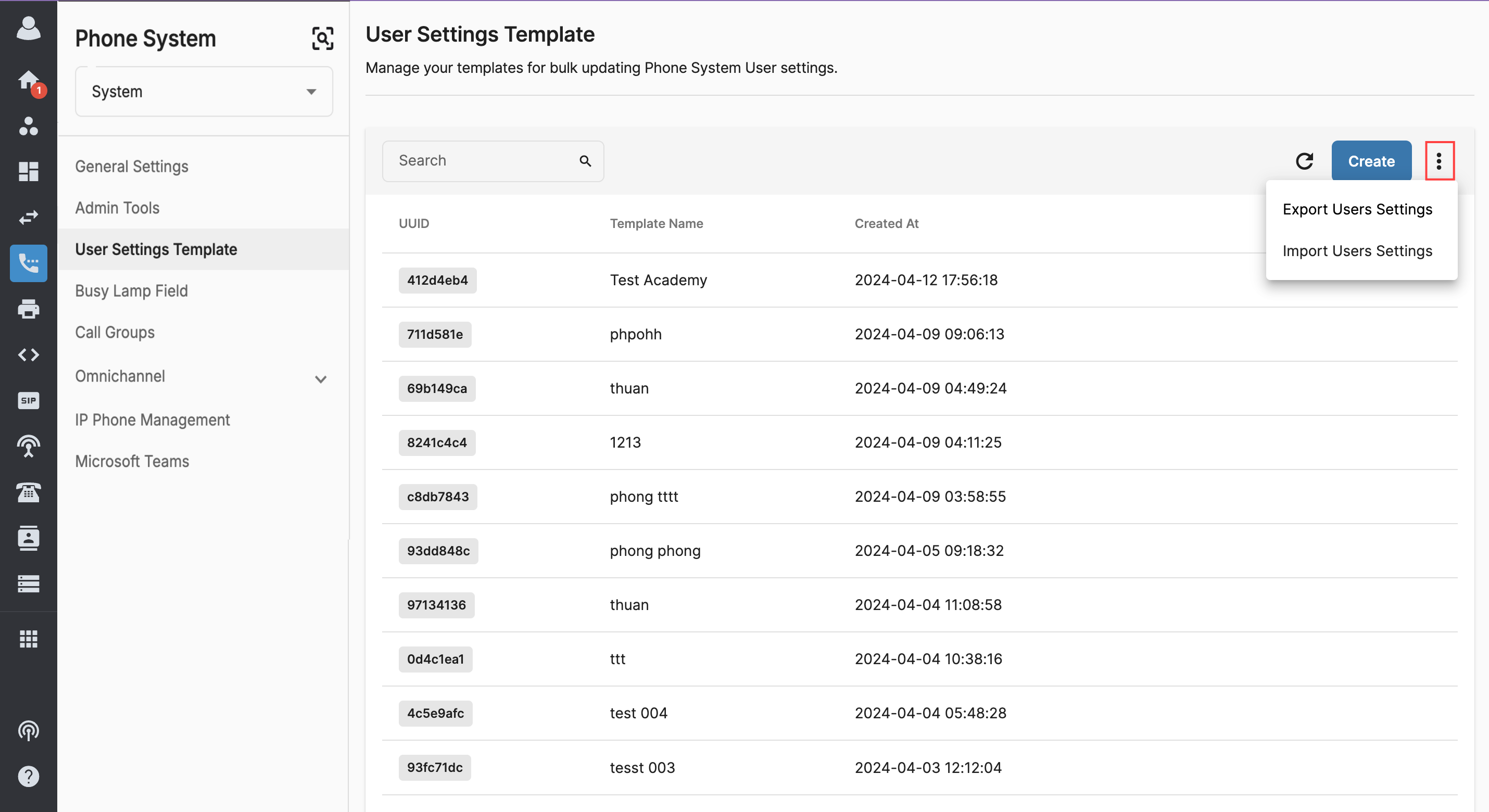Screen dimensions: 1489x812
Task: Click the Template Name column header
Action: coord(656,224)
